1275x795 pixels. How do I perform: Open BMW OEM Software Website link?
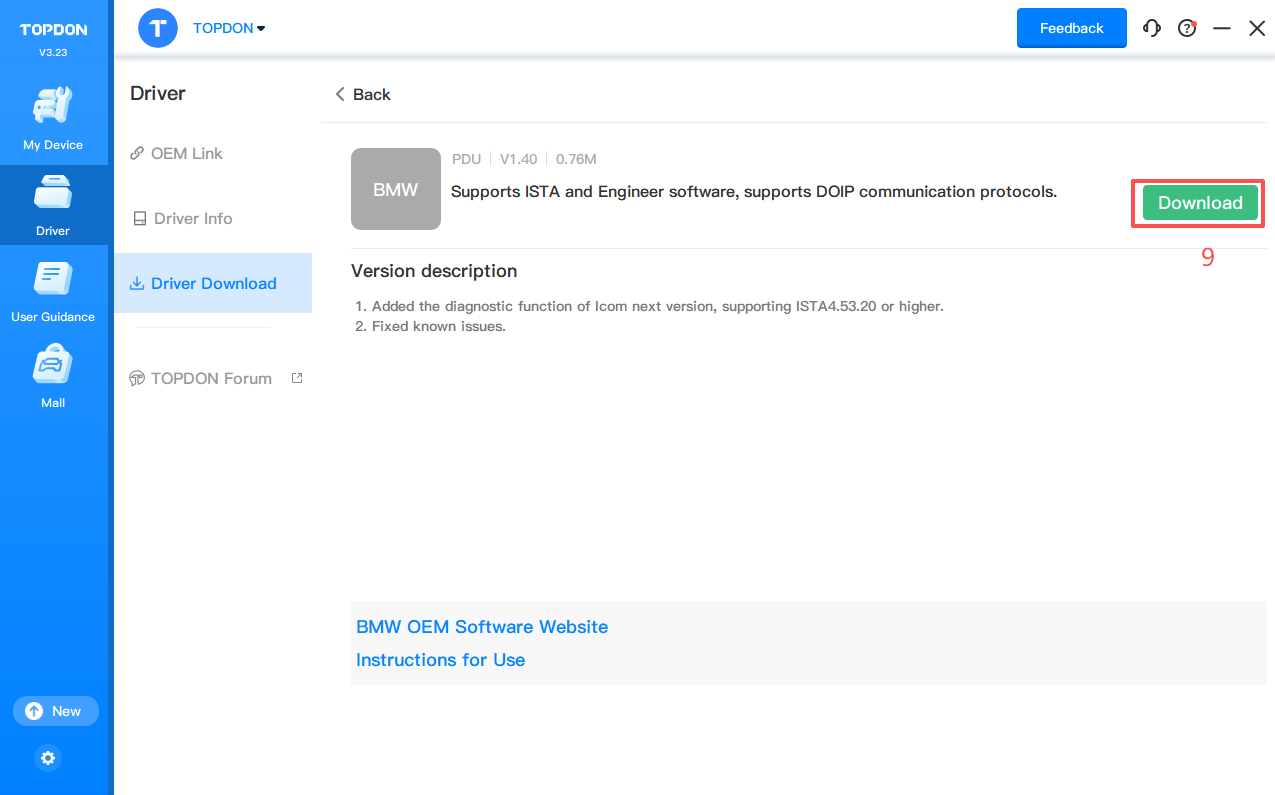pos(482,627)
